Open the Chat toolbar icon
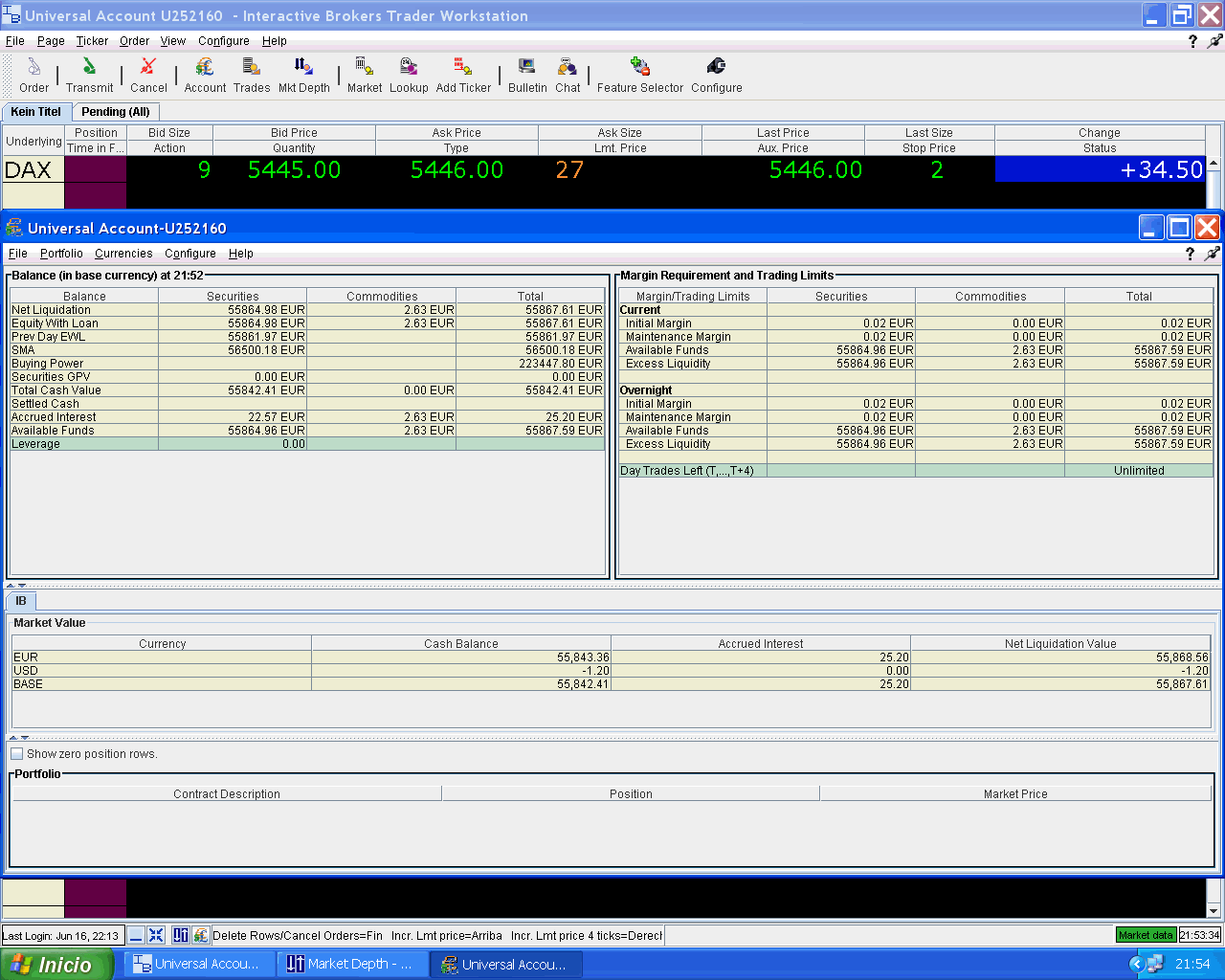 568,67
